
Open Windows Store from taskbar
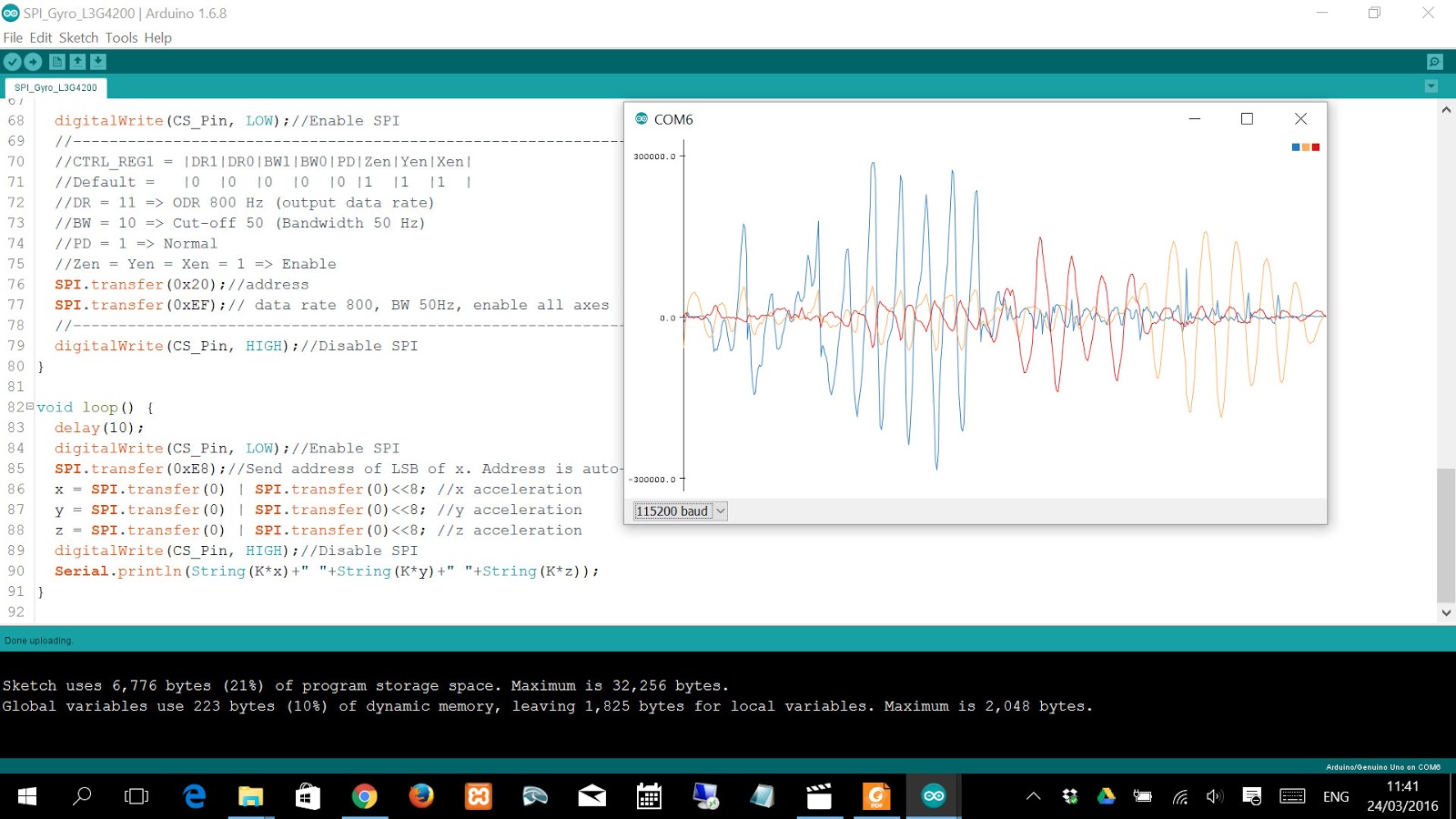click(x=308, y=796)
